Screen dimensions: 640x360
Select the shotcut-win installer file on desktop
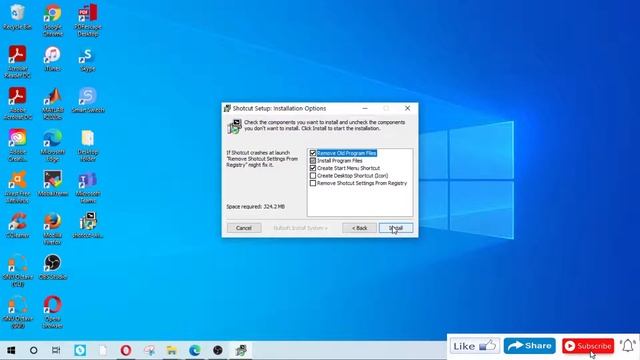click(x=88, y=225)
